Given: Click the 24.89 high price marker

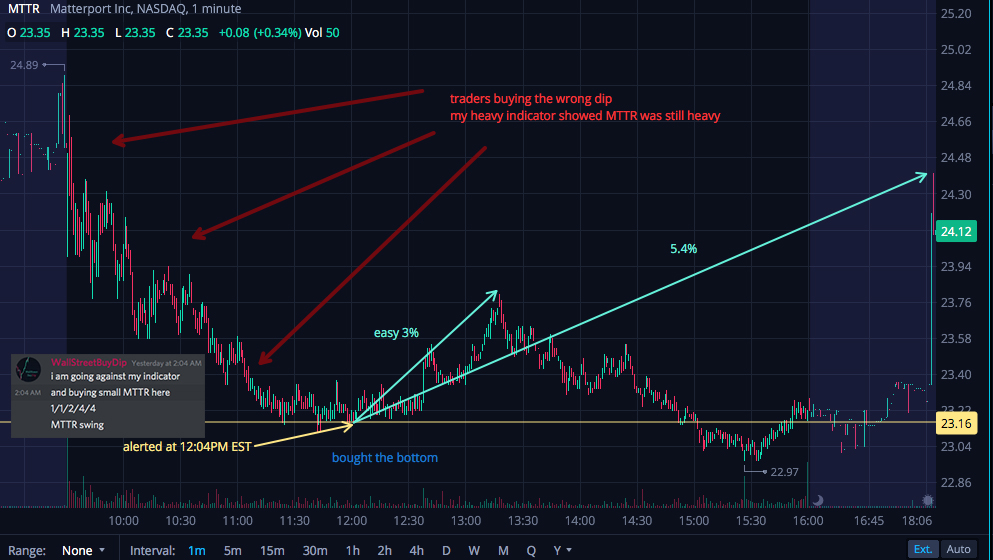Looking at the screenshot, I should (24, 65).
